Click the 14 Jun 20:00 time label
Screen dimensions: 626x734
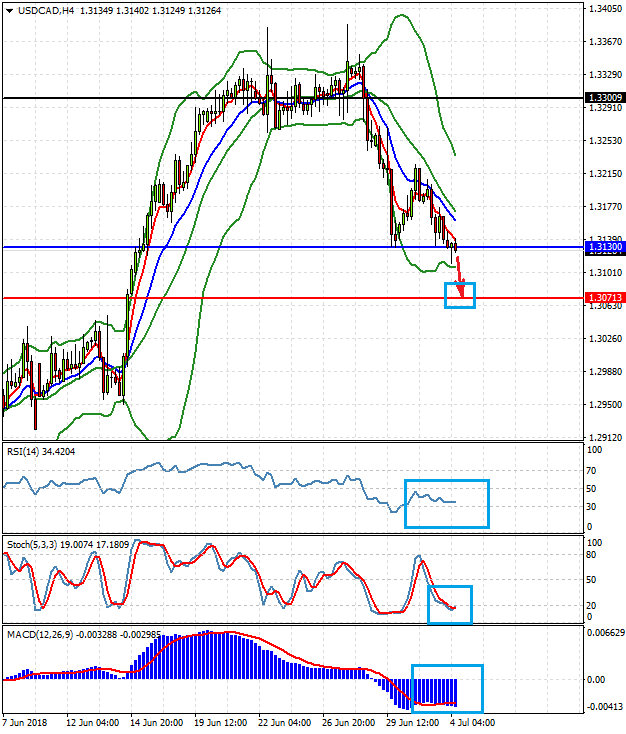tap(156, 722)
